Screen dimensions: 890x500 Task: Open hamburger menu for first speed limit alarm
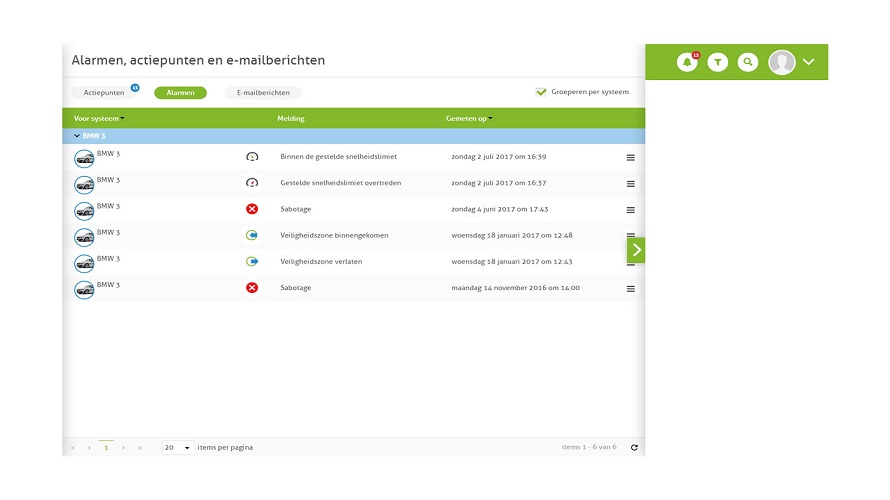pyautogui.click(x=631, y=157)
